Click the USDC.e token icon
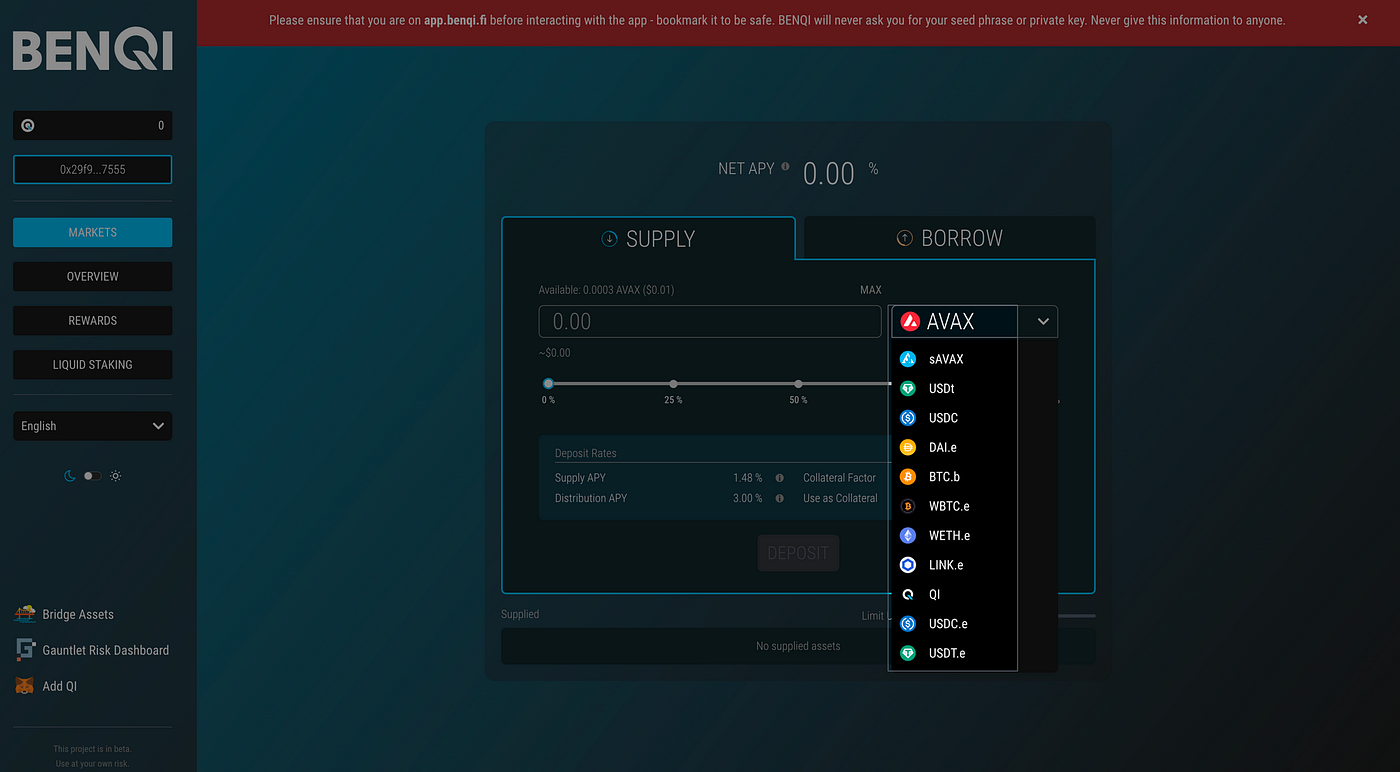The width and height of the screenshot is (1400, 772). [908, 624]
